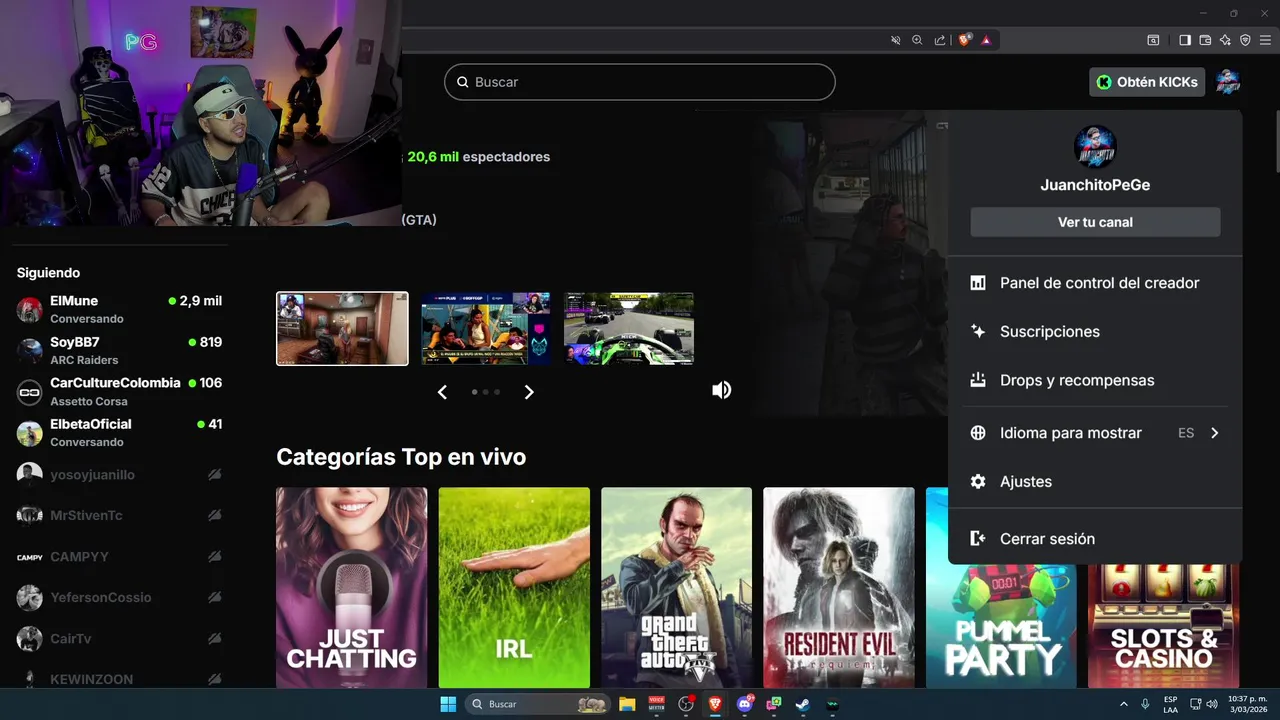Select the racing game stream thumbnail
Image resolution: width=1280 pixels, height=720 pixels.
(629, 329)
